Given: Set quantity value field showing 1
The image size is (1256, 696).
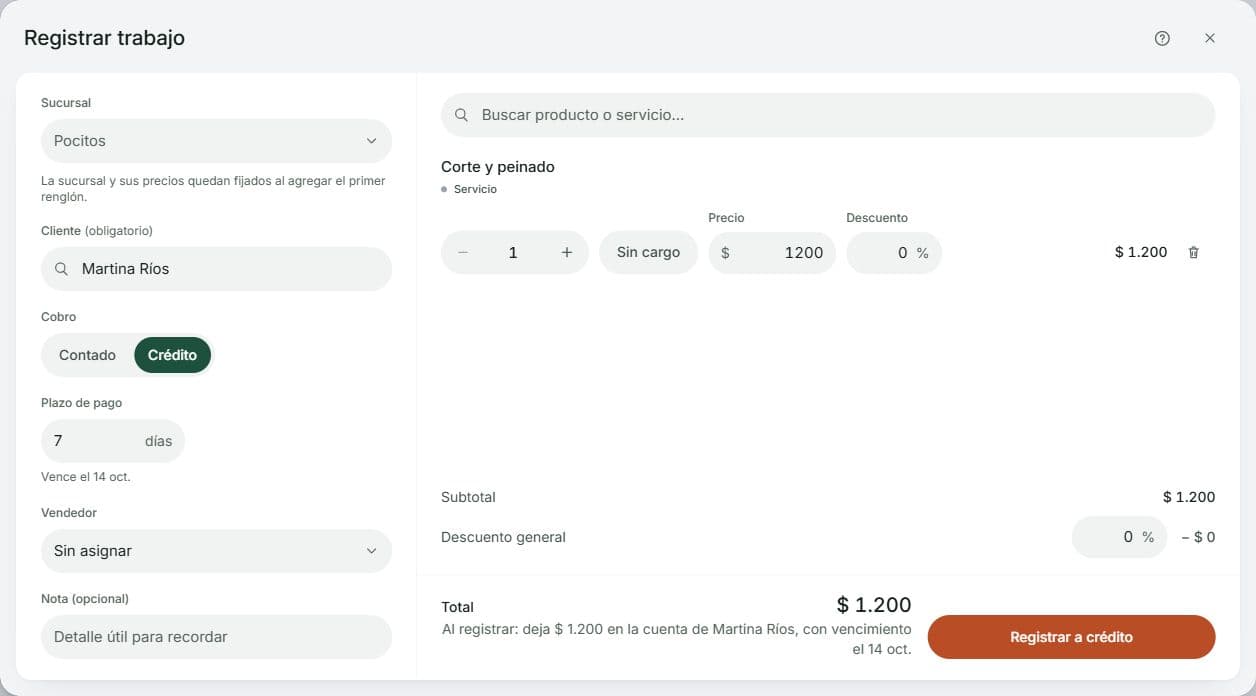Looking at the screenshot, I should [x=513, y=252].
